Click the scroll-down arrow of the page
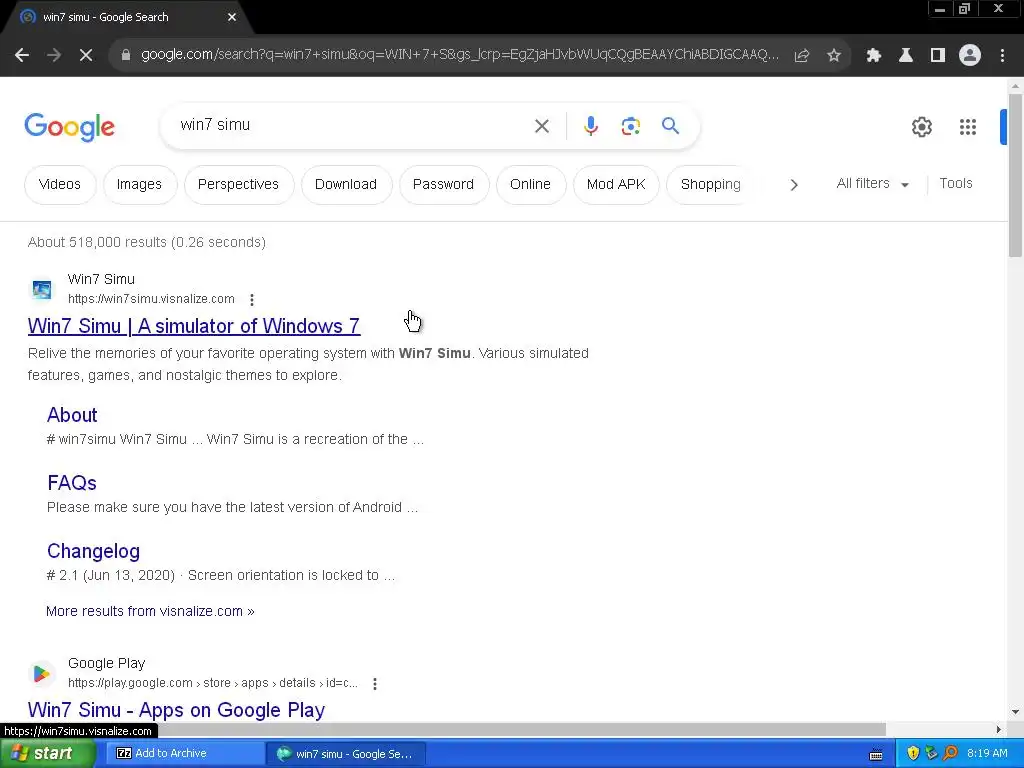This screenshot has width=1024, height=768. tap(1015, 712)
